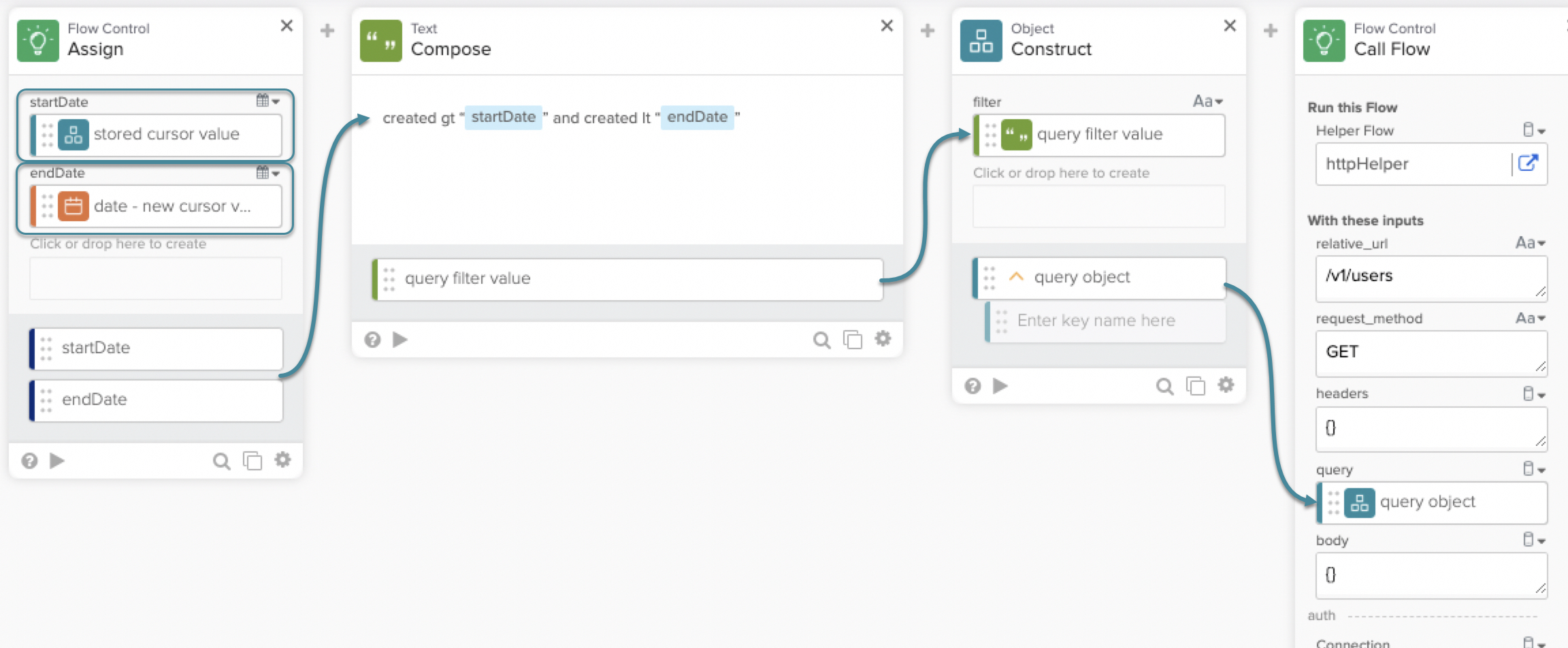The height and width of the screenshot is (648, 1568).
Task: Open startDate type dropdown in Assign card
Action: pos(268,101)
